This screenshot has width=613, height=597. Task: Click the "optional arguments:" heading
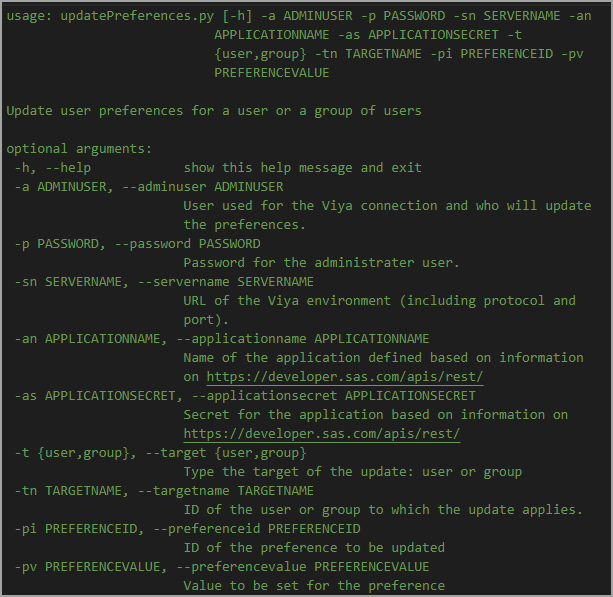tap(79, 149)
